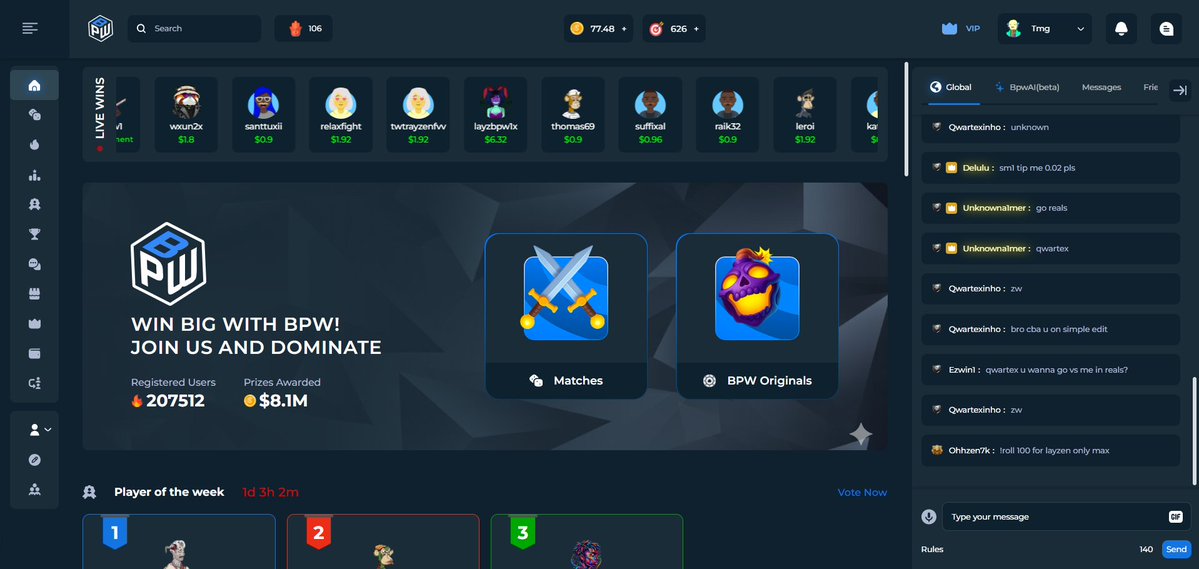The height and width of the screenshot is (569, 1199).
Task: Open wxun2x live win card
Action: coord(186,114)
